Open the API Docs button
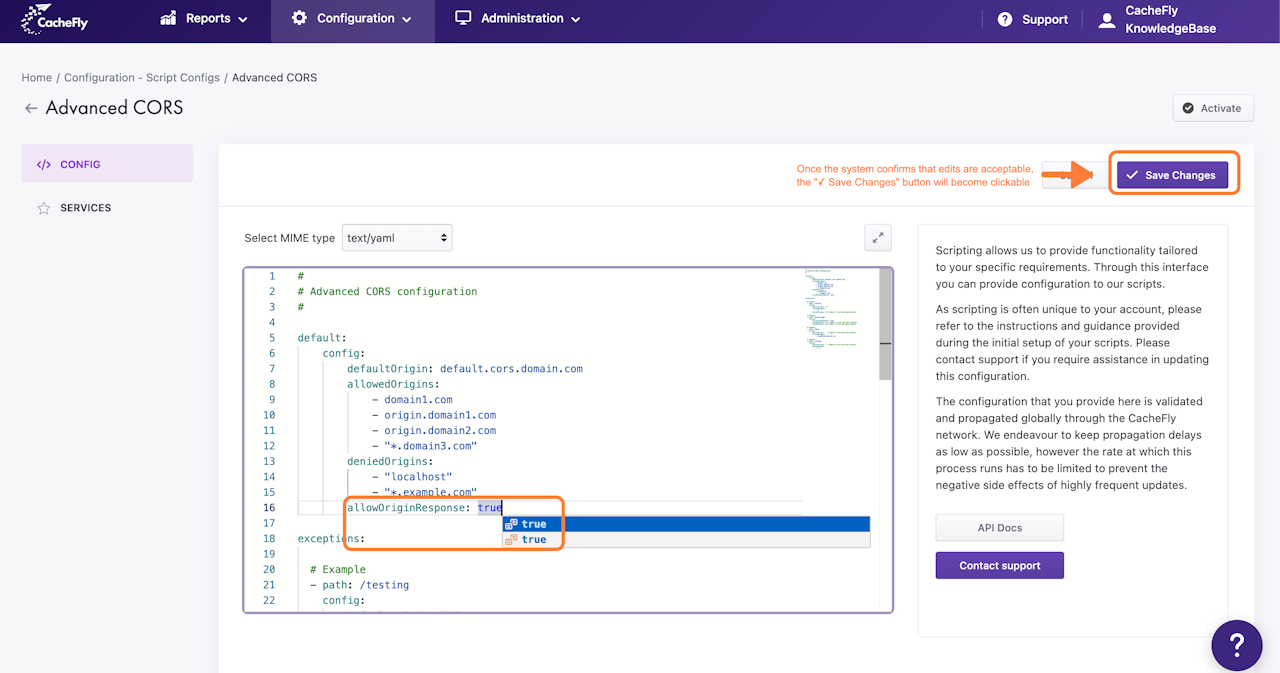The height and width of the screenshot is (673, 1280). pos(999,528)
